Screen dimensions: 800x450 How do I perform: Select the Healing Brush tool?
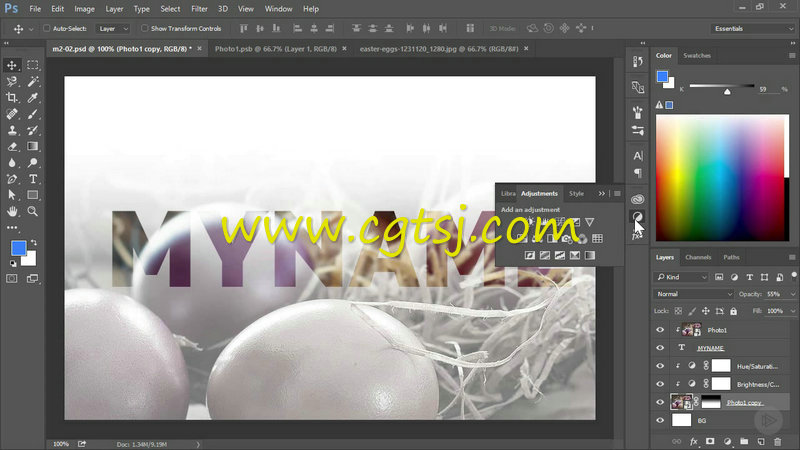tap(12, 114)
